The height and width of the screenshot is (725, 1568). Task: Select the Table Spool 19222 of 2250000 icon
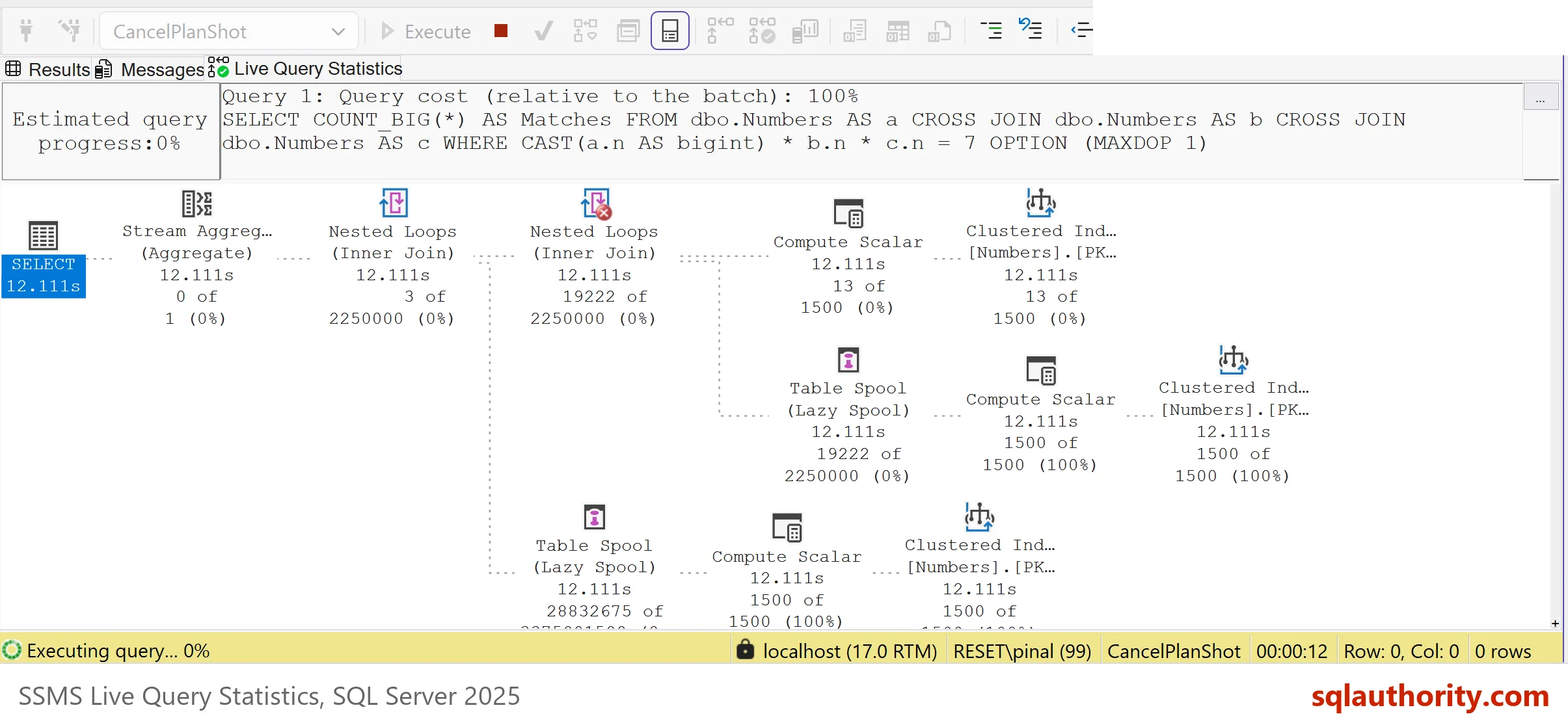pyautogui.click(x=848, y=360)
